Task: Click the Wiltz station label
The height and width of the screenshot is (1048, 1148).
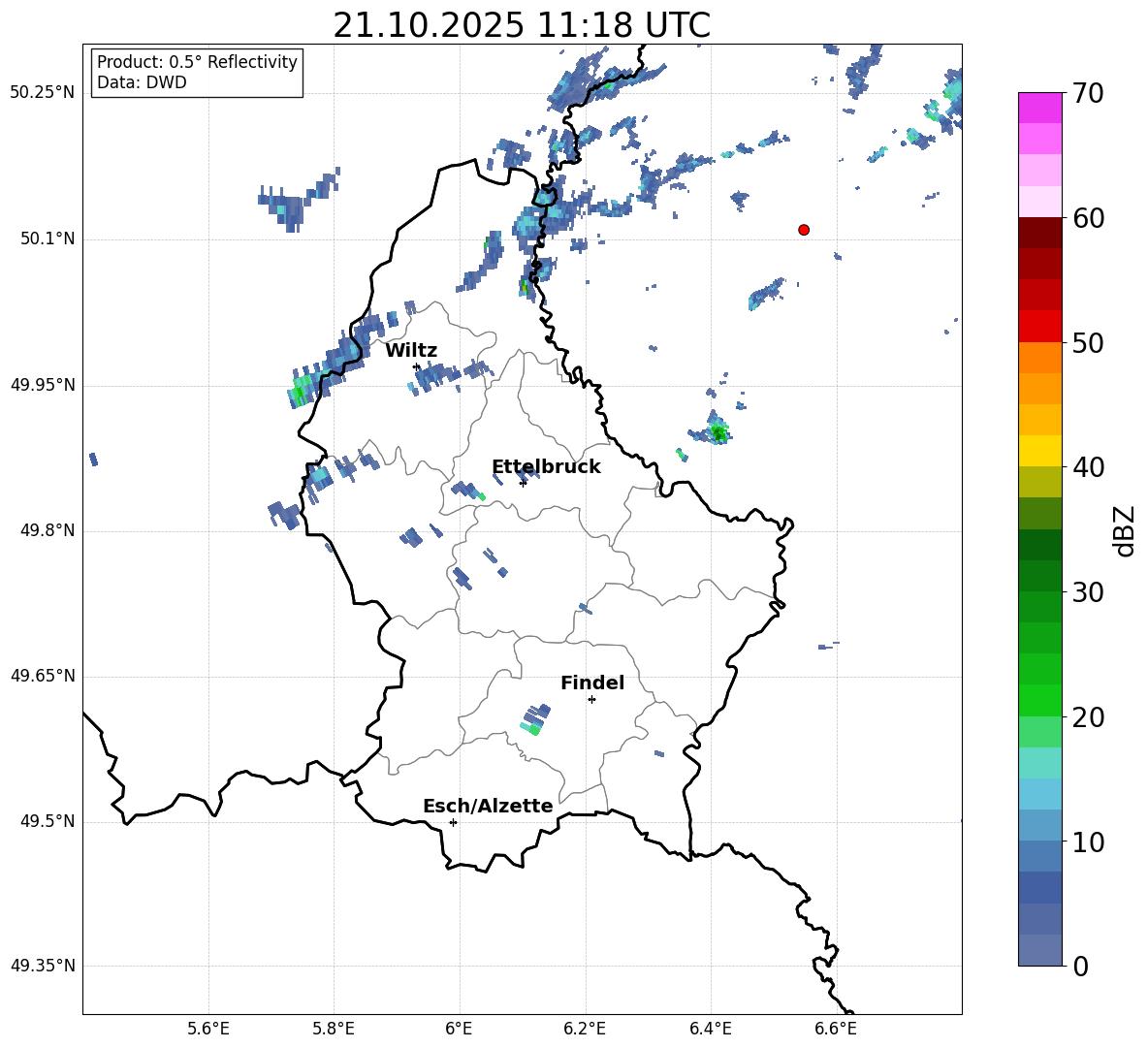Action: tap(411, 351)
